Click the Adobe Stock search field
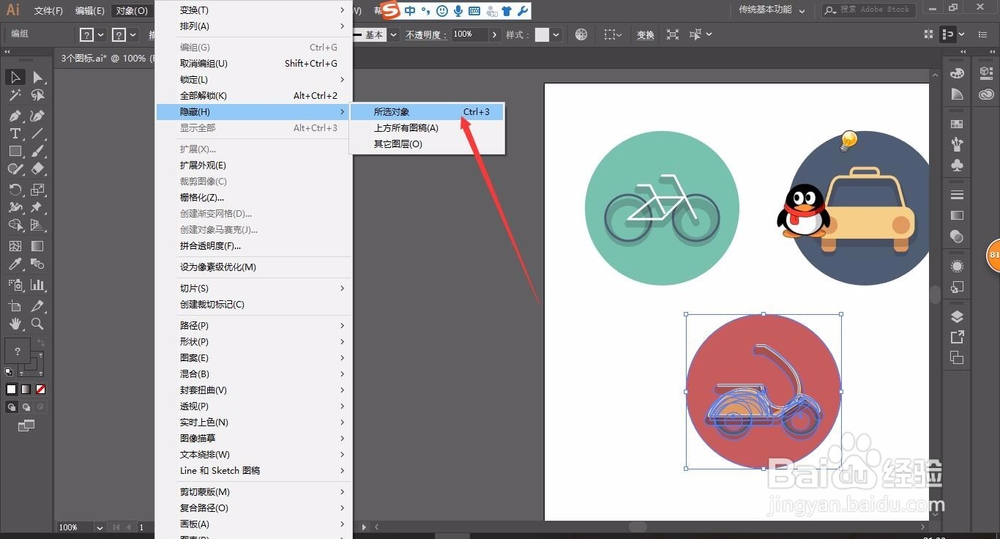This screenshot has height=539, width=1000. click(869, 10)
